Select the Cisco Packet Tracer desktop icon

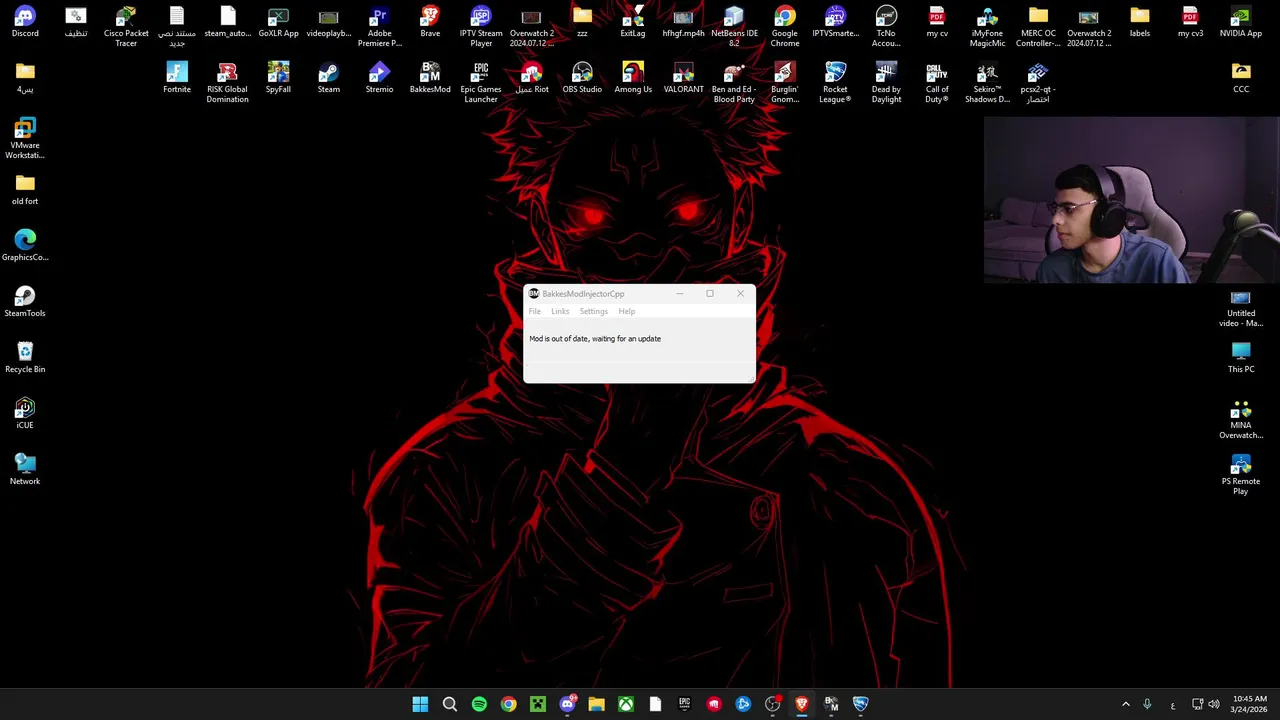126,27
